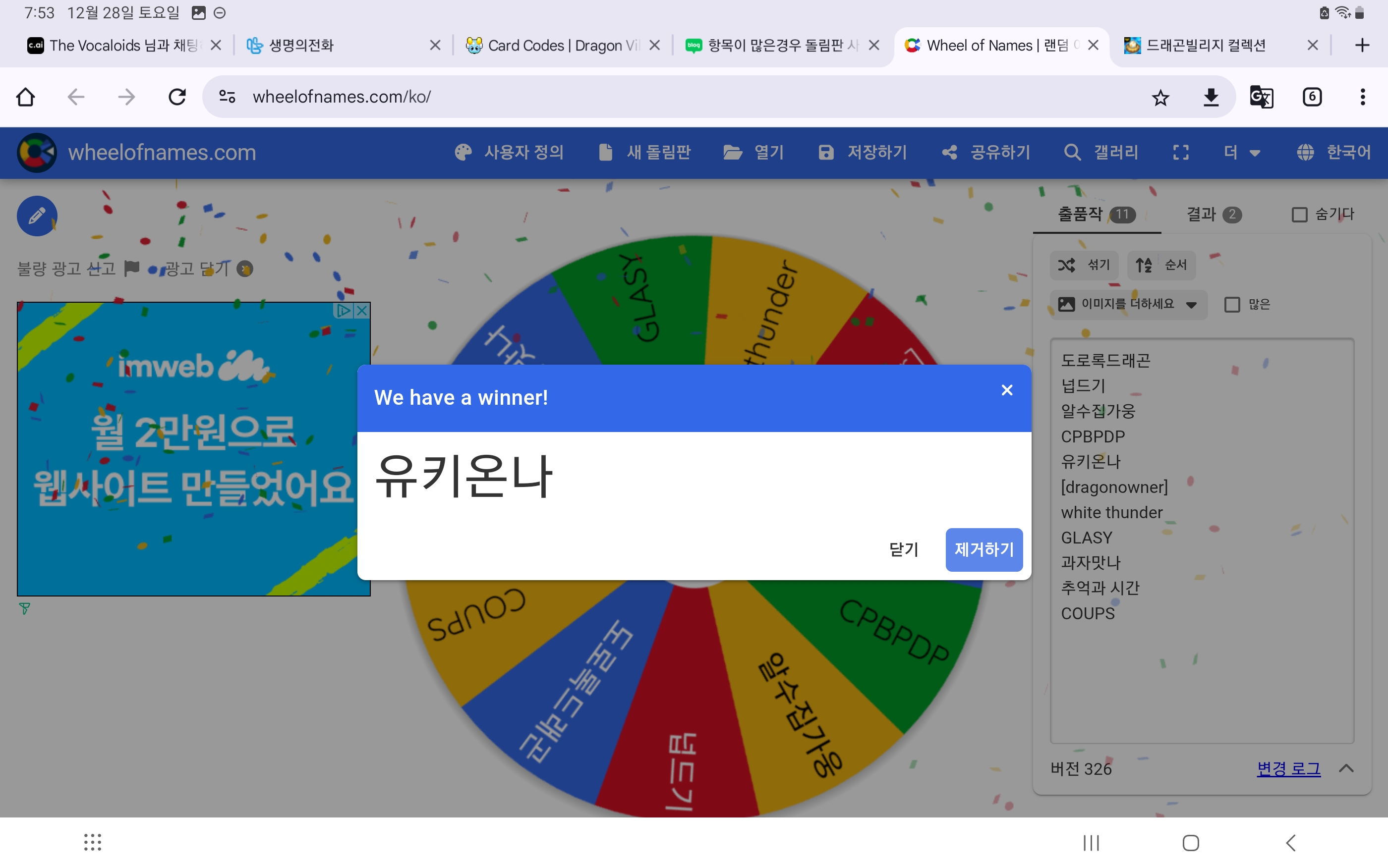Switch to the 결과 tab
Screen dimensions: 1388x868
click(1213, 215)
